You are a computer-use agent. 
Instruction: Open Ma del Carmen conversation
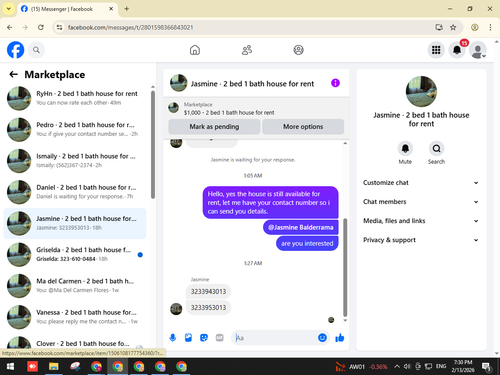(x=75, y=286)
